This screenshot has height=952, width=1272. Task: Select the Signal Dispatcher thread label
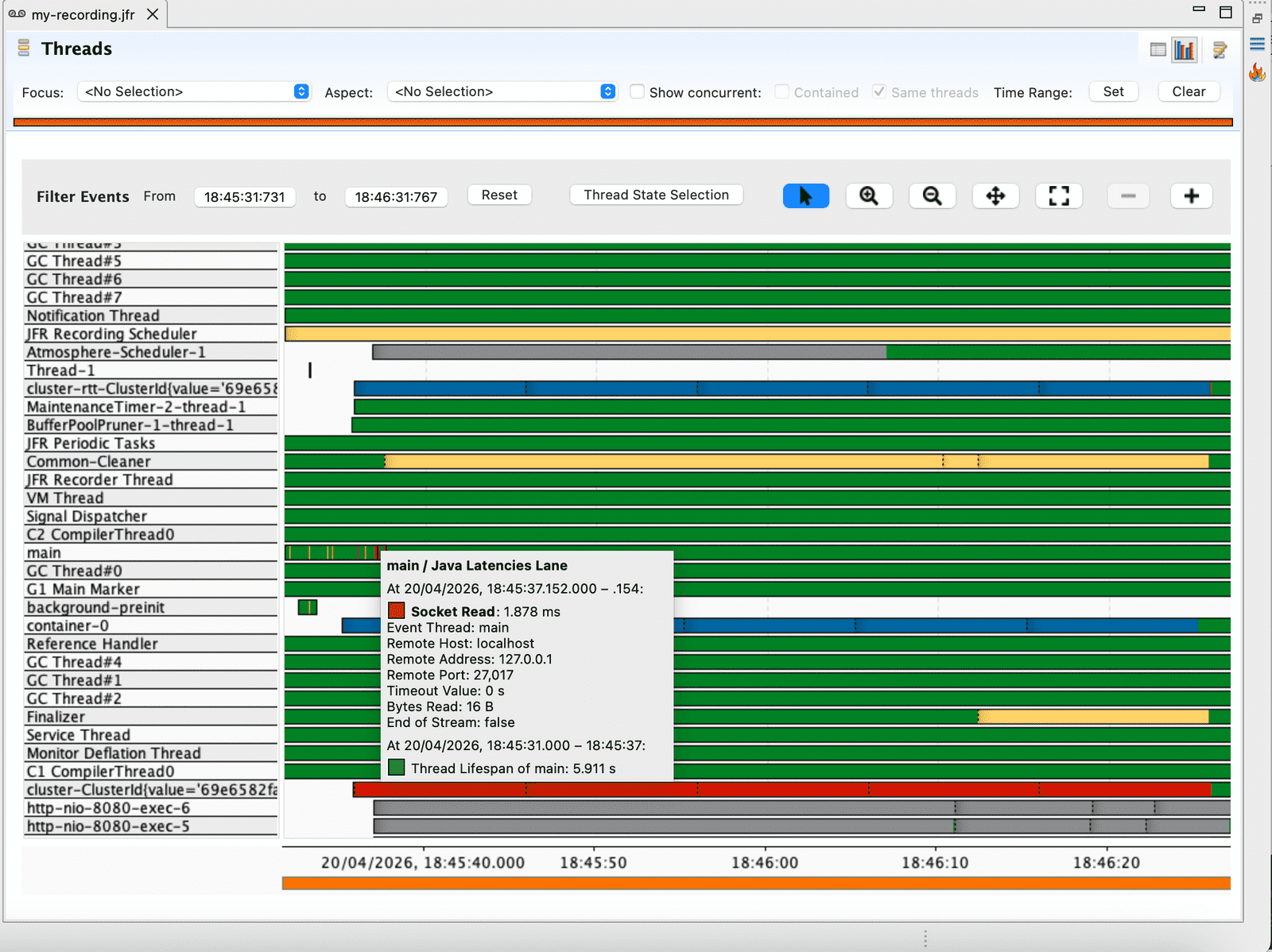pos(150,517)
